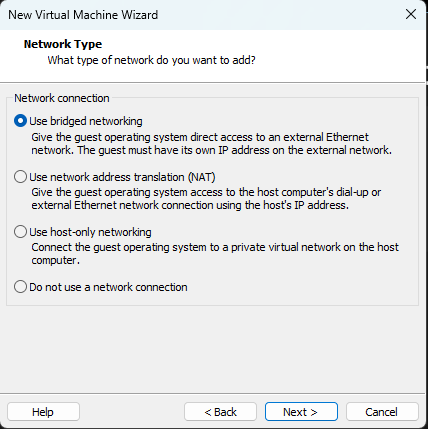Go to the previous step with < Back
The height and width of the screenshot is (429, 428).
click(x=220, y=412)
